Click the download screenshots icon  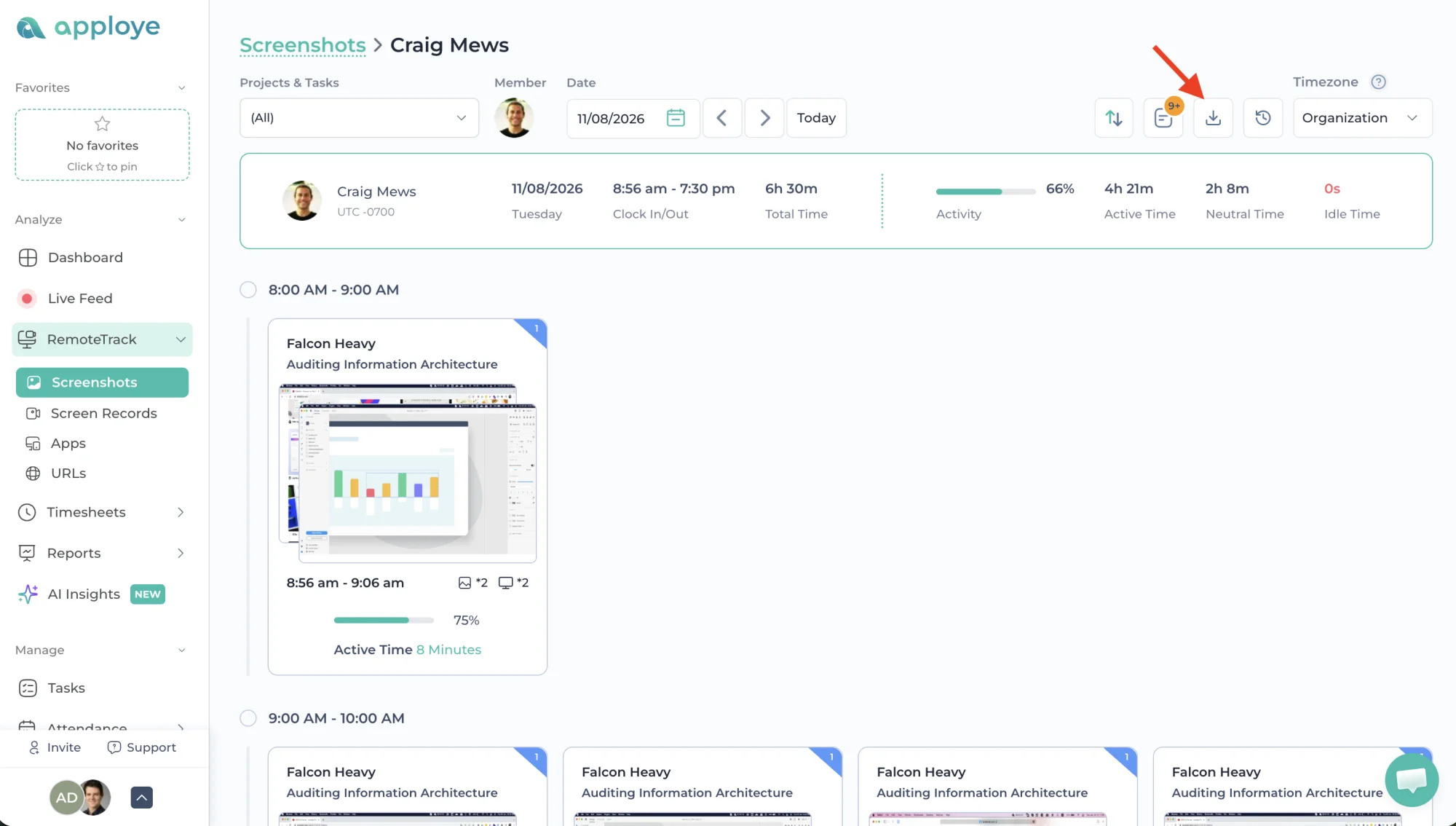pyautogui.click(x=1213, y=118)
